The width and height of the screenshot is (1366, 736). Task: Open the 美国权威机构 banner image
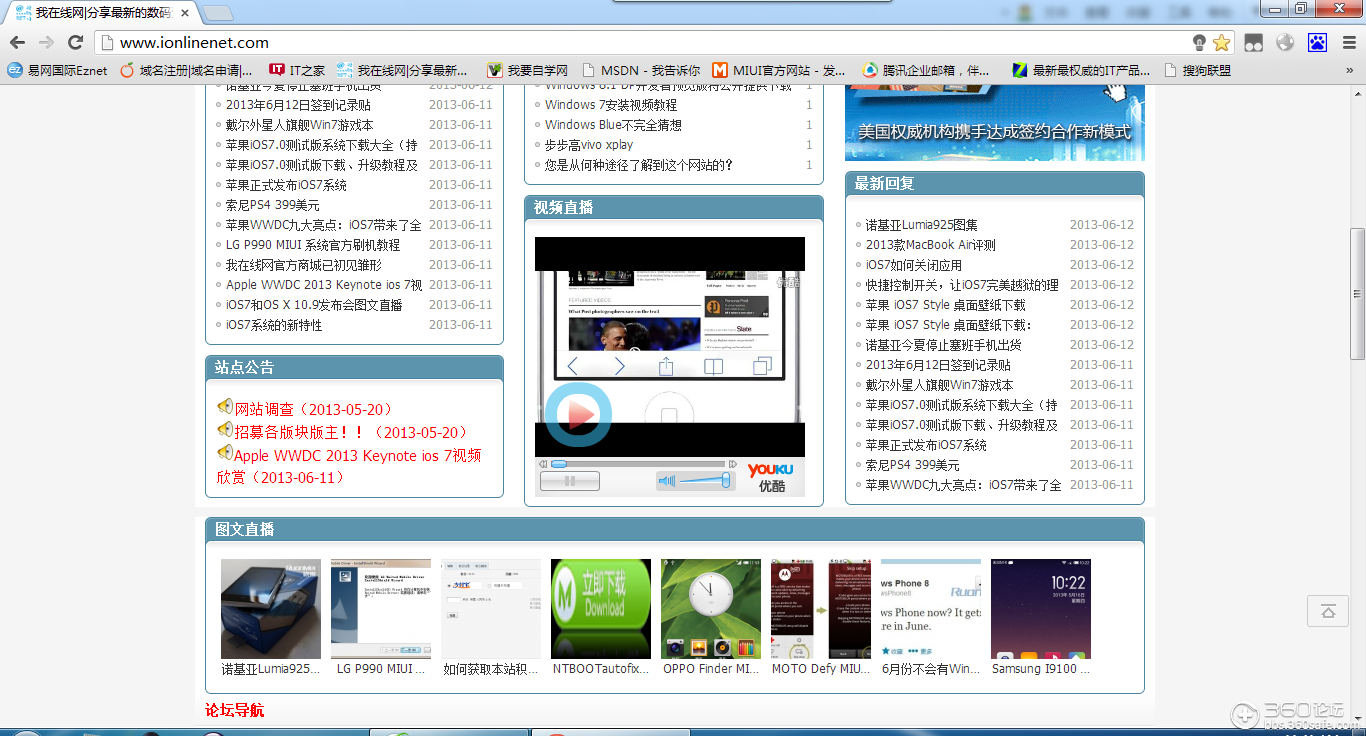pyautogui.click(x=995, y=121)
